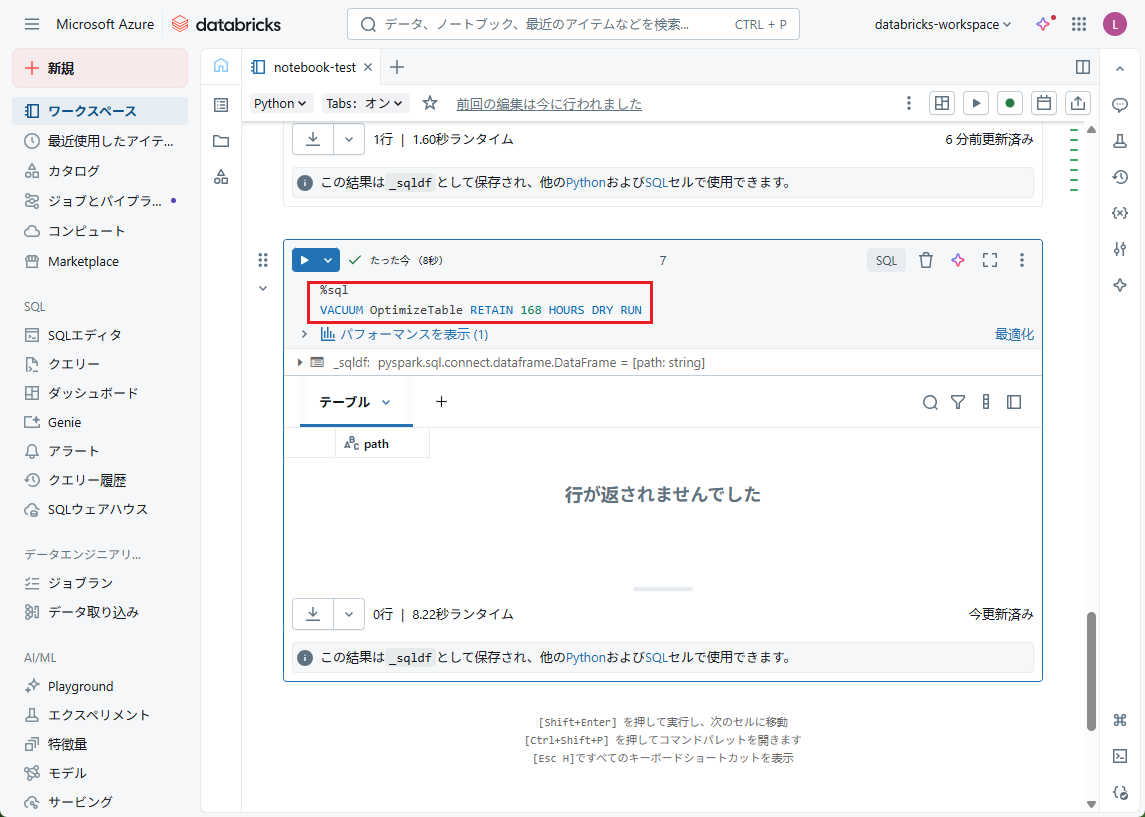
Task: Click the search icon in results table
Action: 930,402
